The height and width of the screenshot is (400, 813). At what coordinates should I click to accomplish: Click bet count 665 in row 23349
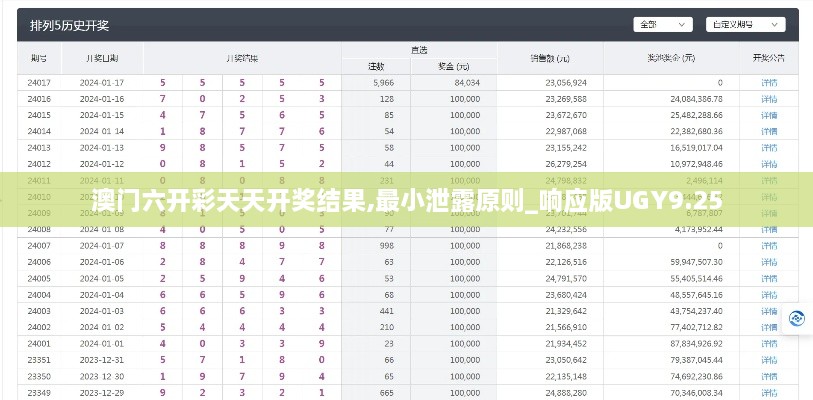[386, 393]
